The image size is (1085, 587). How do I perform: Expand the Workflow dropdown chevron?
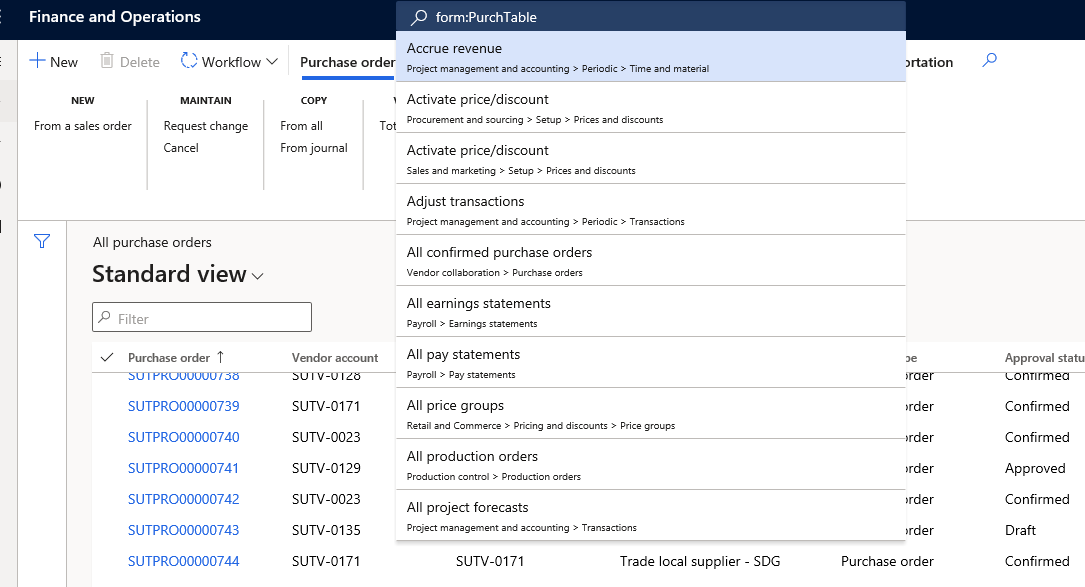272,62
